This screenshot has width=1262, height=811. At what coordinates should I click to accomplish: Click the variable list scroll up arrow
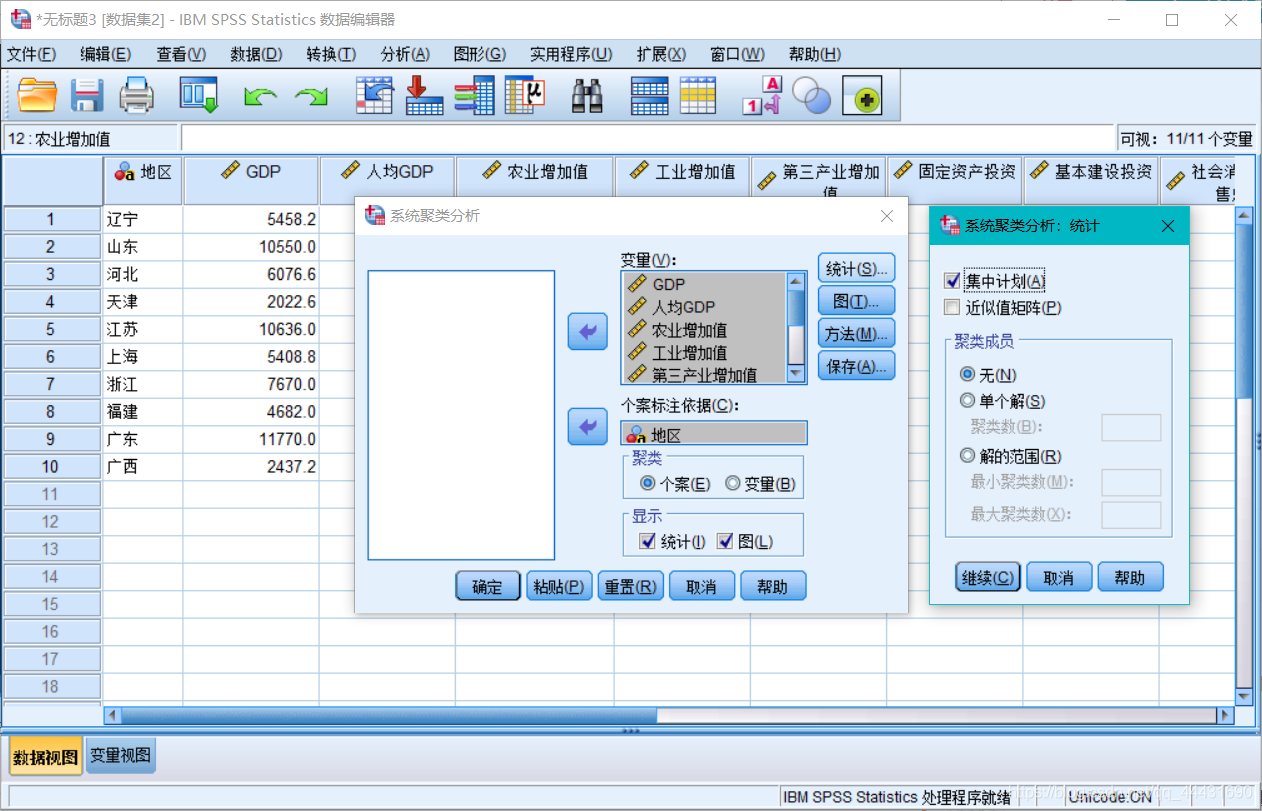[797, 282]
